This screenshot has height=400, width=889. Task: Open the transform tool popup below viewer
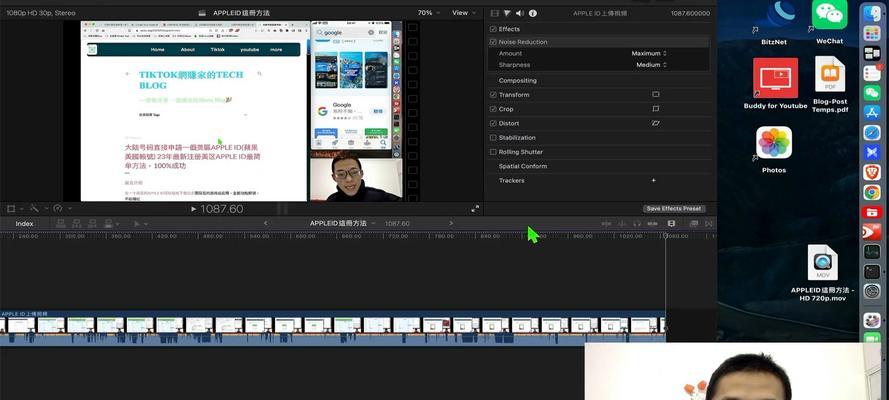click(15, 209)
